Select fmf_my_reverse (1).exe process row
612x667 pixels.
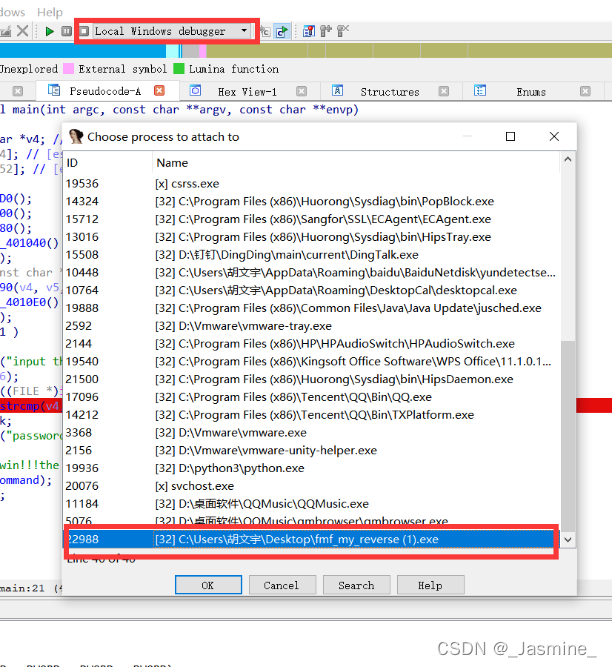pyautogui.click(x=311, y=539)
